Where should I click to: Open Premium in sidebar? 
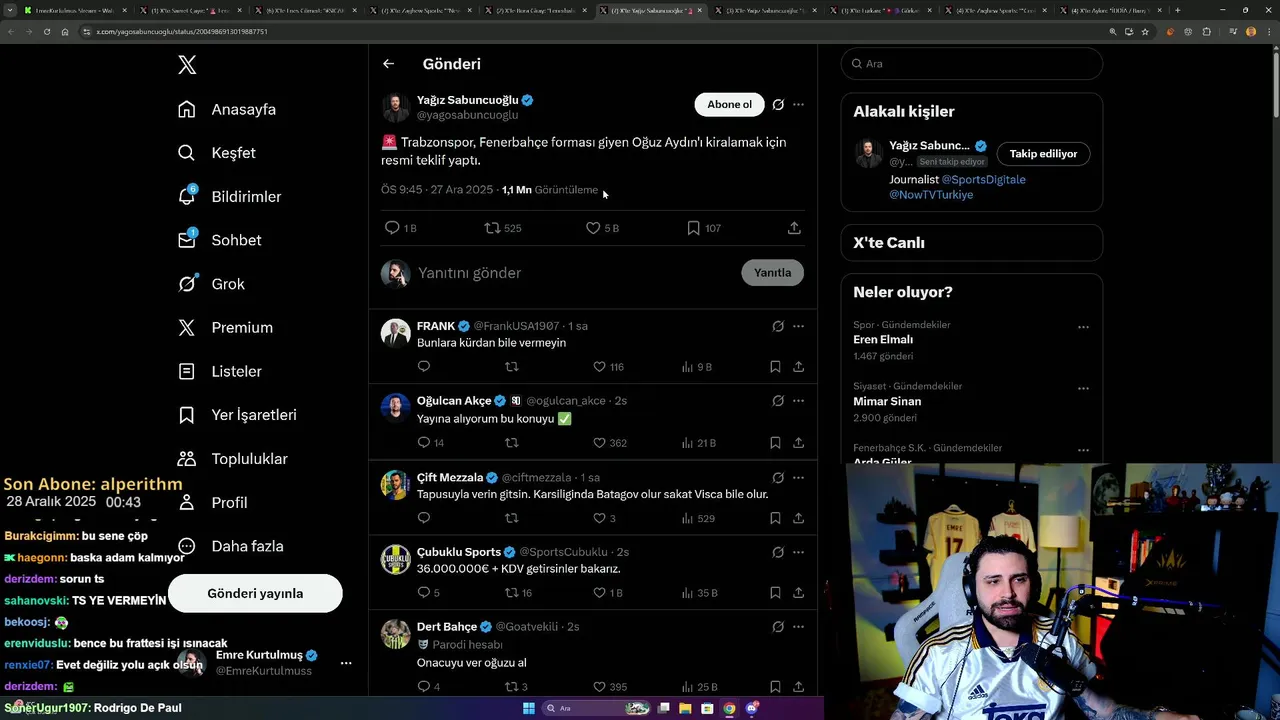point(225,327)
